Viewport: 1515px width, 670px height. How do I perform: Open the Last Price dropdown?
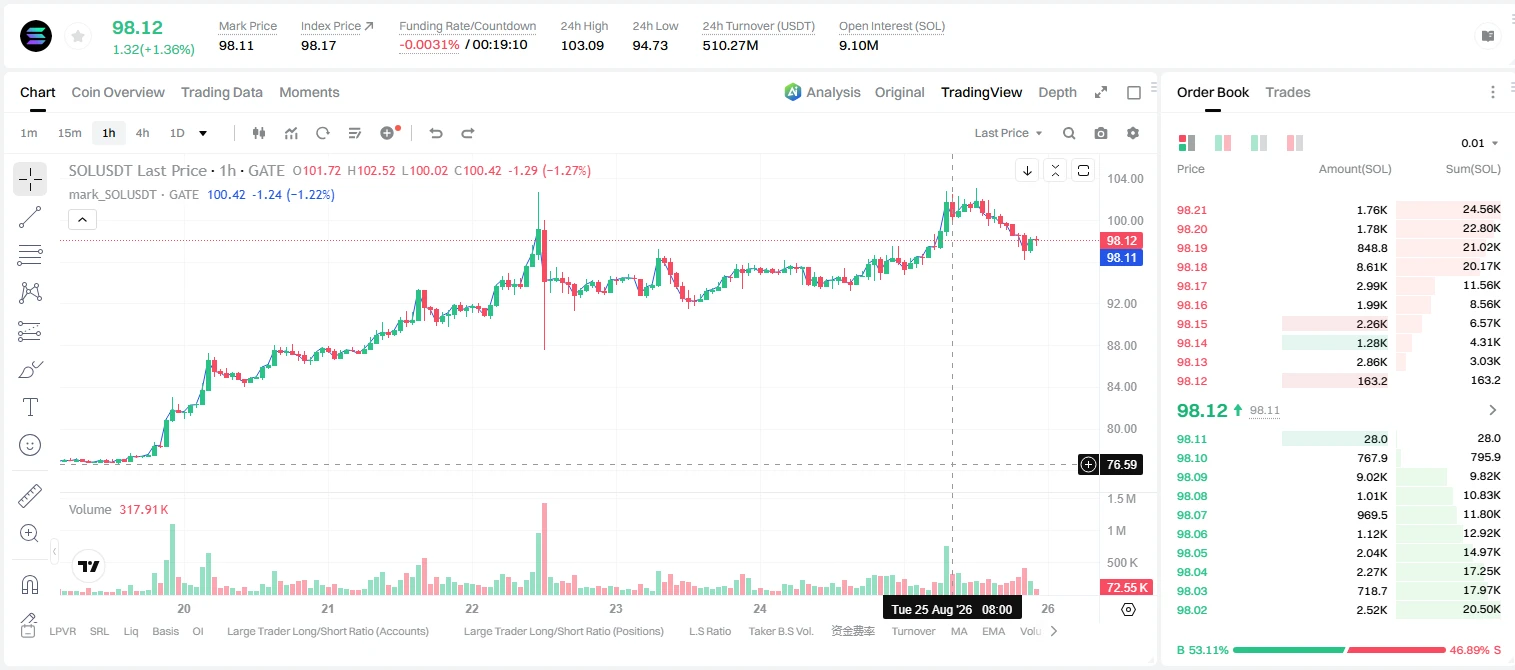1008,133
